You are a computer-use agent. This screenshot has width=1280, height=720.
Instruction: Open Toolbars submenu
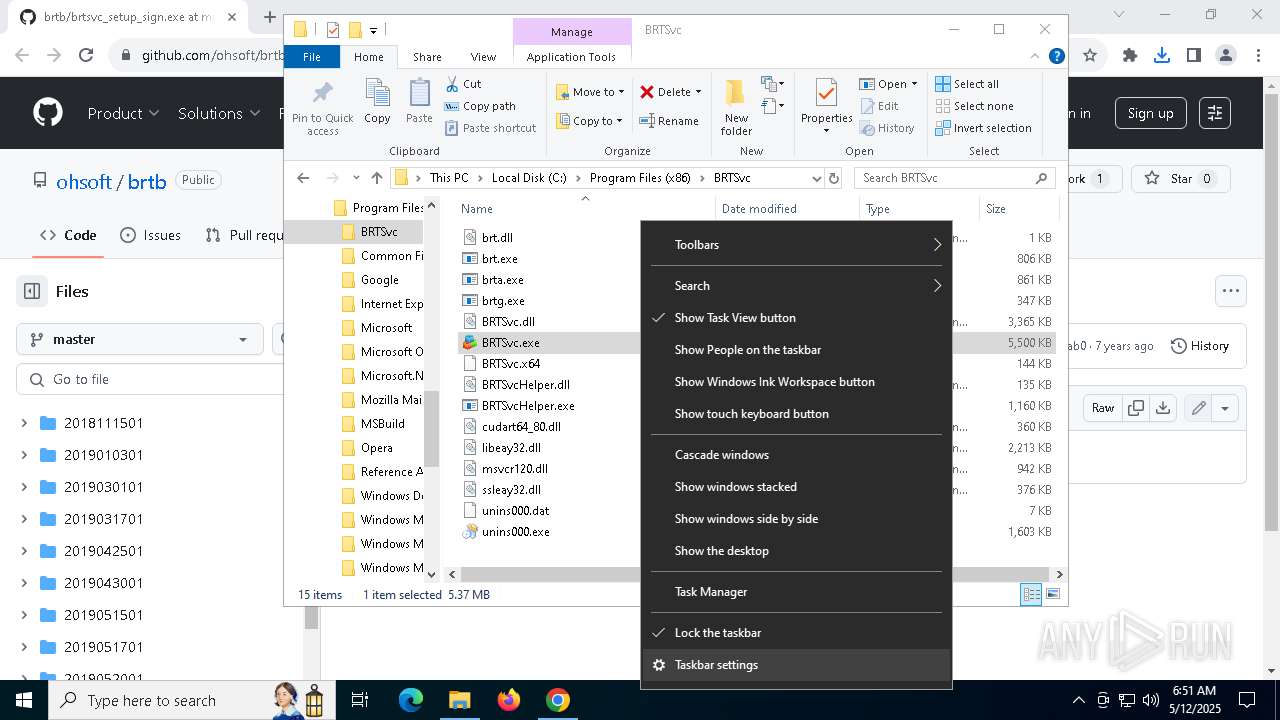[x=796, y=245]
